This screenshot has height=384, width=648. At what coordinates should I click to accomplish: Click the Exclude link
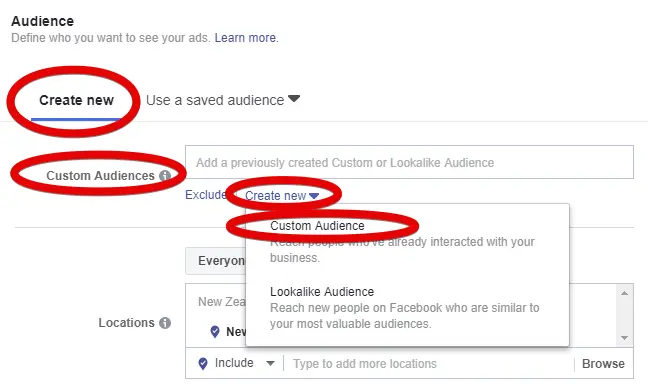[205, 195]
